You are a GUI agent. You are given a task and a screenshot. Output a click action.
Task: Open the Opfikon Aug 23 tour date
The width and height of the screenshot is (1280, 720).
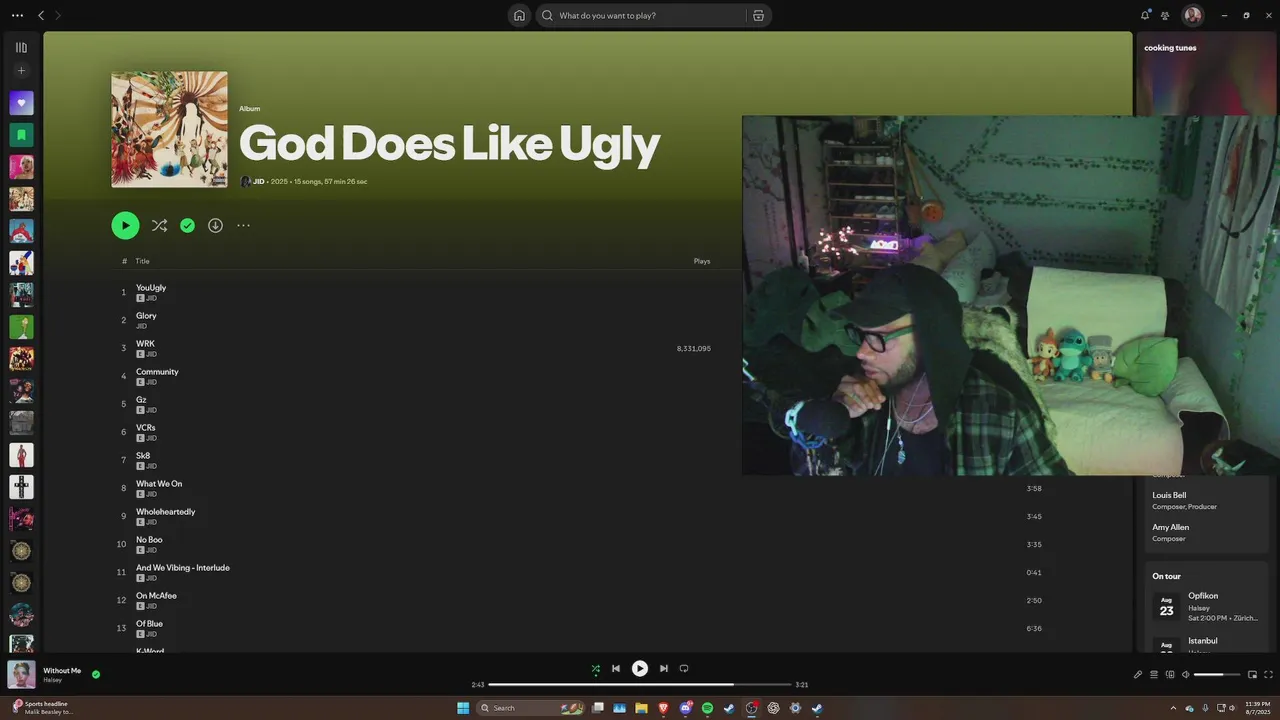[1206, 606]
